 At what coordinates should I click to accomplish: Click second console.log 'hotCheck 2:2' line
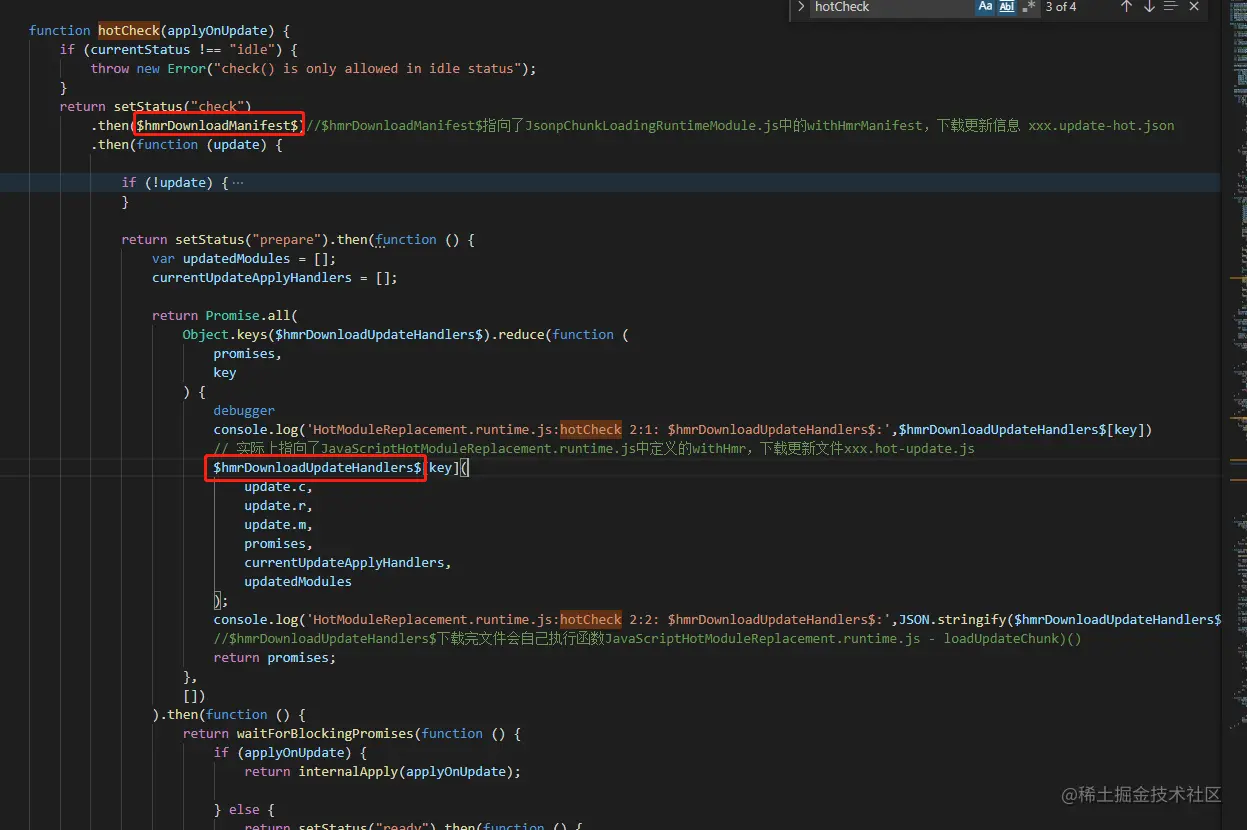[717, 620]
